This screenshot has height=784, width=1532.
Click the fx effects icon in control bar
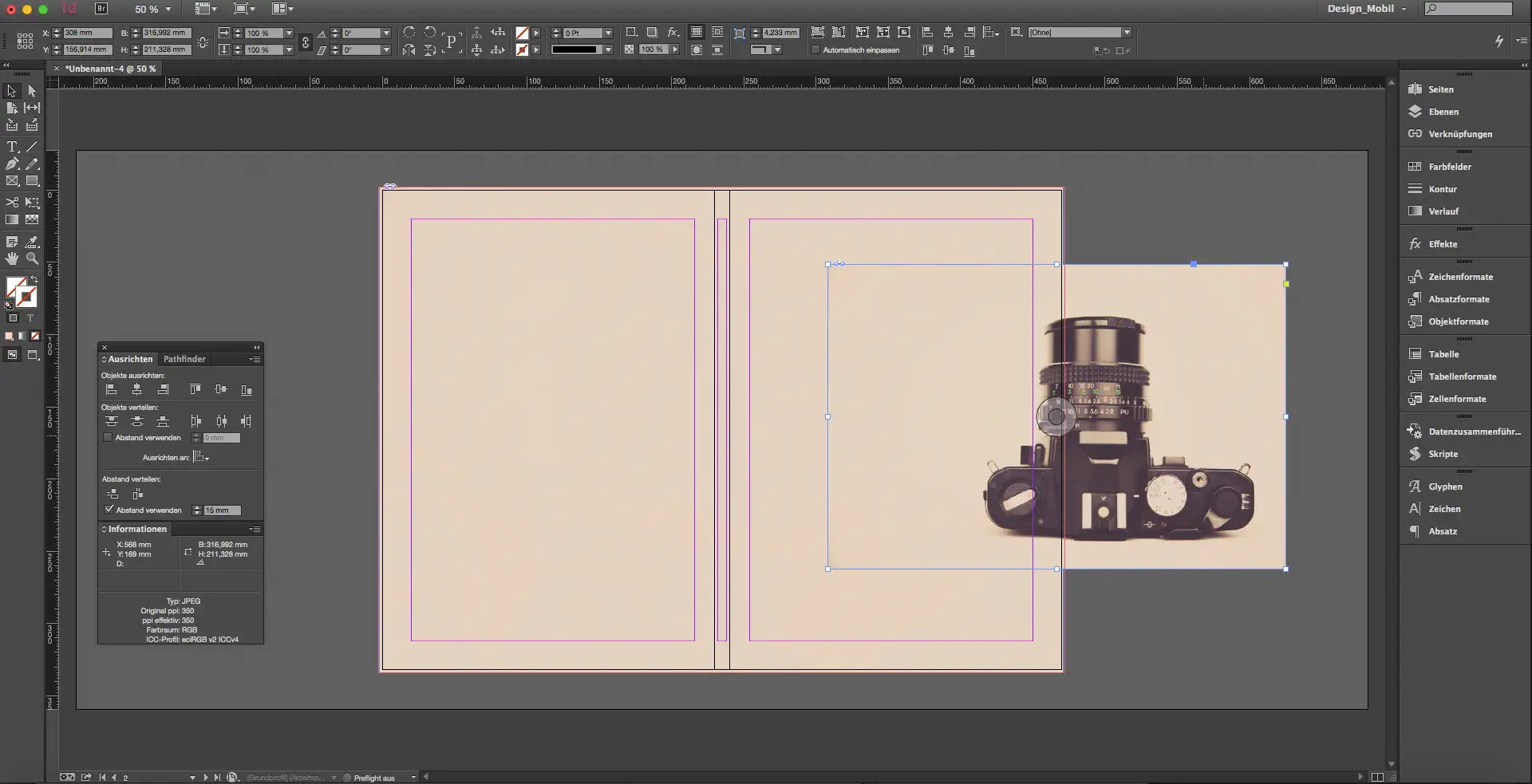click(x=673, y=33)
